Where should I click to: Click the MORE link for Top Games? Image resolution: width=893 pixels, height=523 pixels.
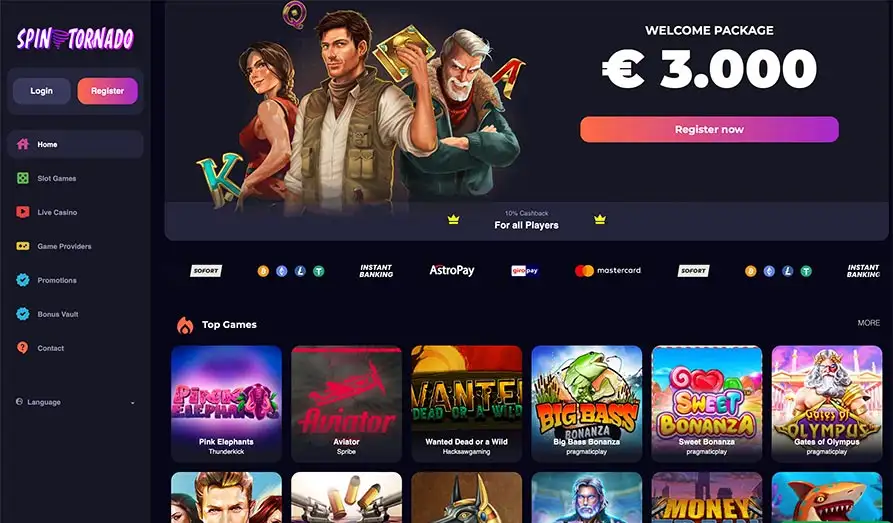pos(869,323)
